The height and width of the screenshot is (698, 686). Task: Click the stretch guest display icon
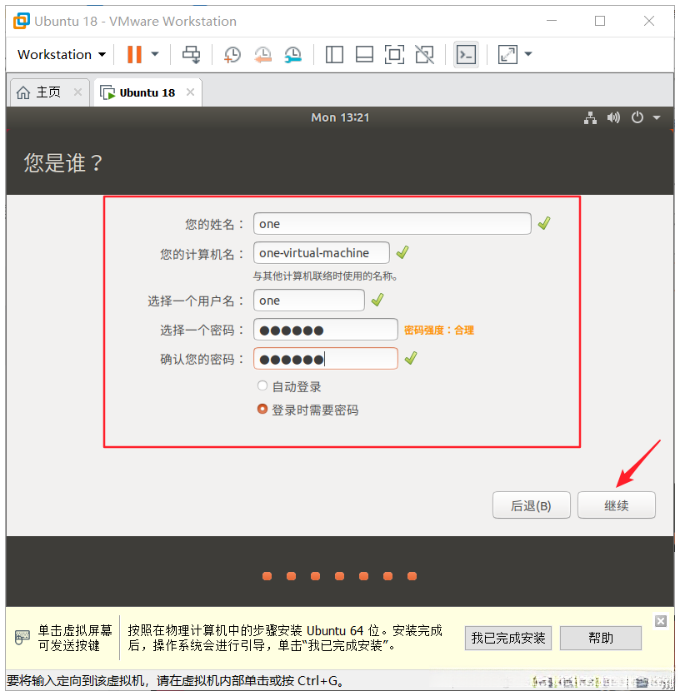point(507,55)
